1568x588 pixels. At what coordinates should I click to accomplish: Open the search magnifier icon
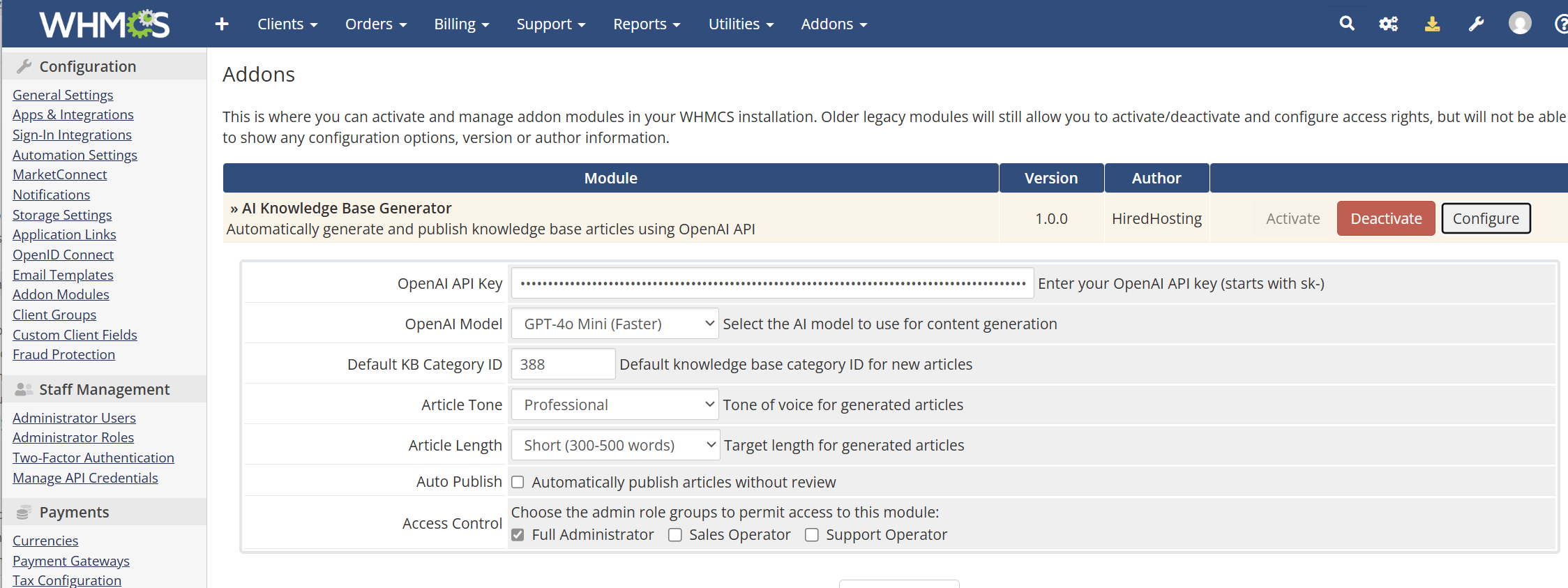pos(1346,24)
